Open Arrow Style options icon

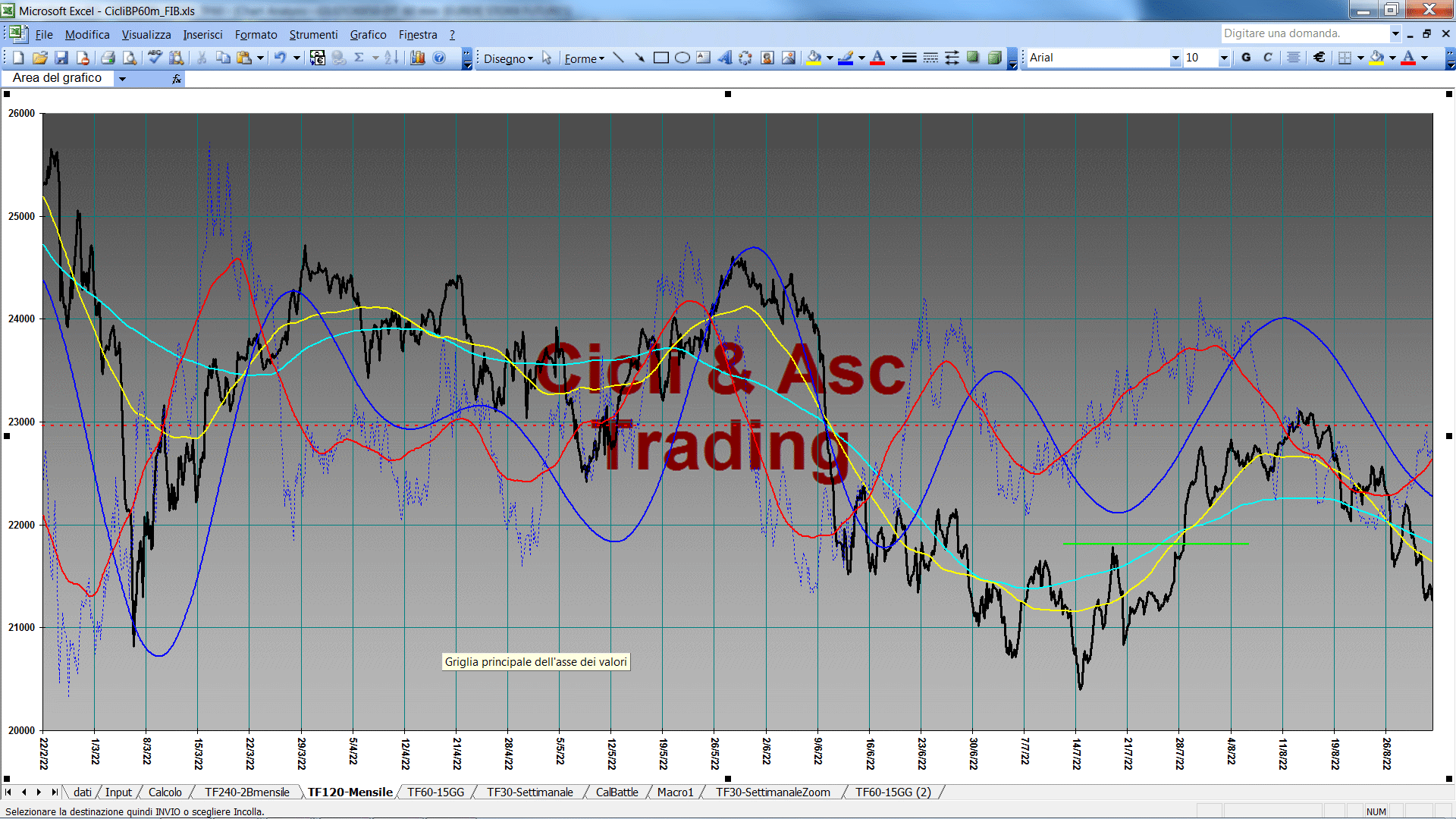(x=952, y=58)
